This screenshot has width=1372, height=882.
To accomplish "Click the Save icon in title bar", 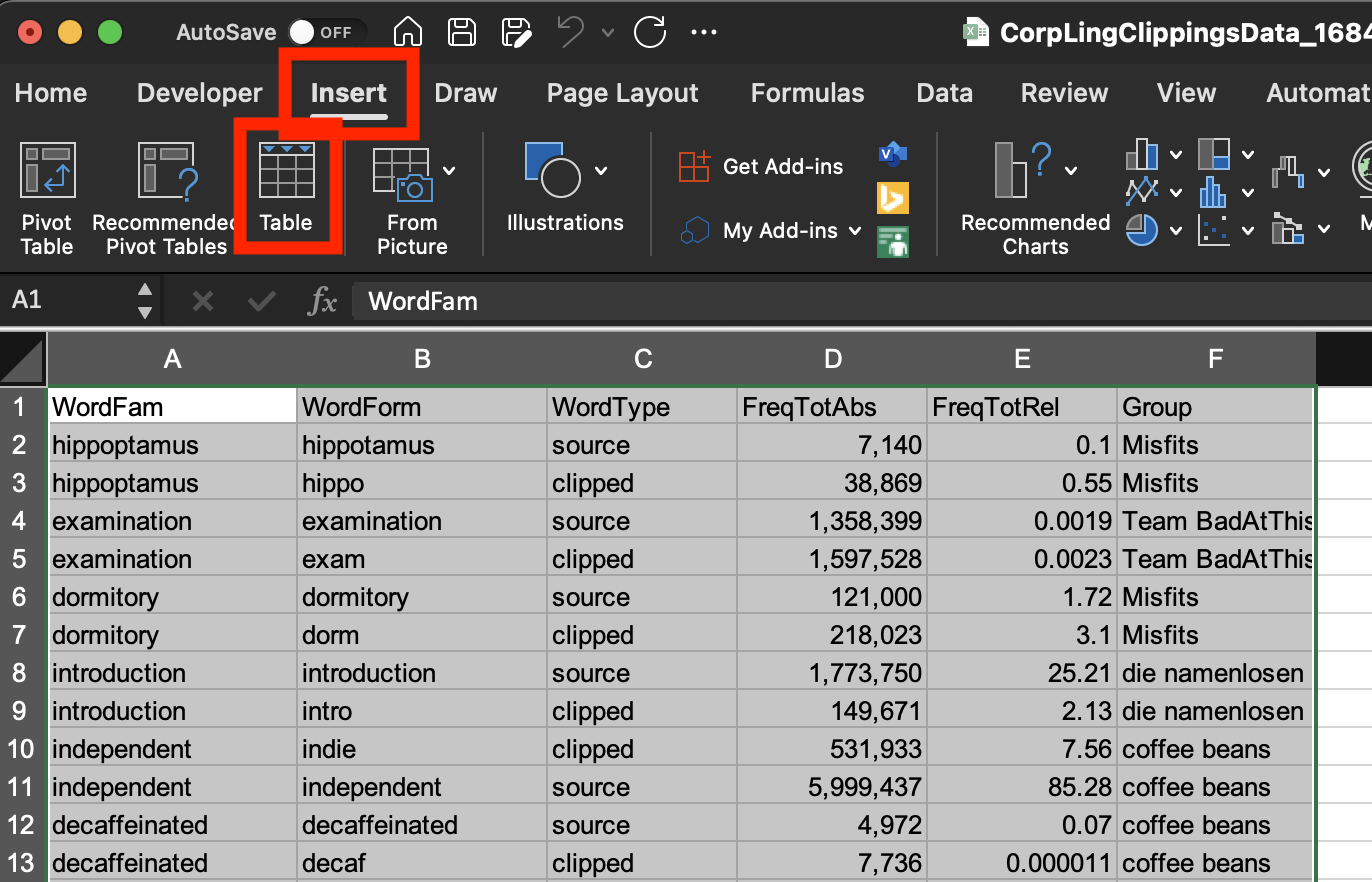I will (461, 32).
